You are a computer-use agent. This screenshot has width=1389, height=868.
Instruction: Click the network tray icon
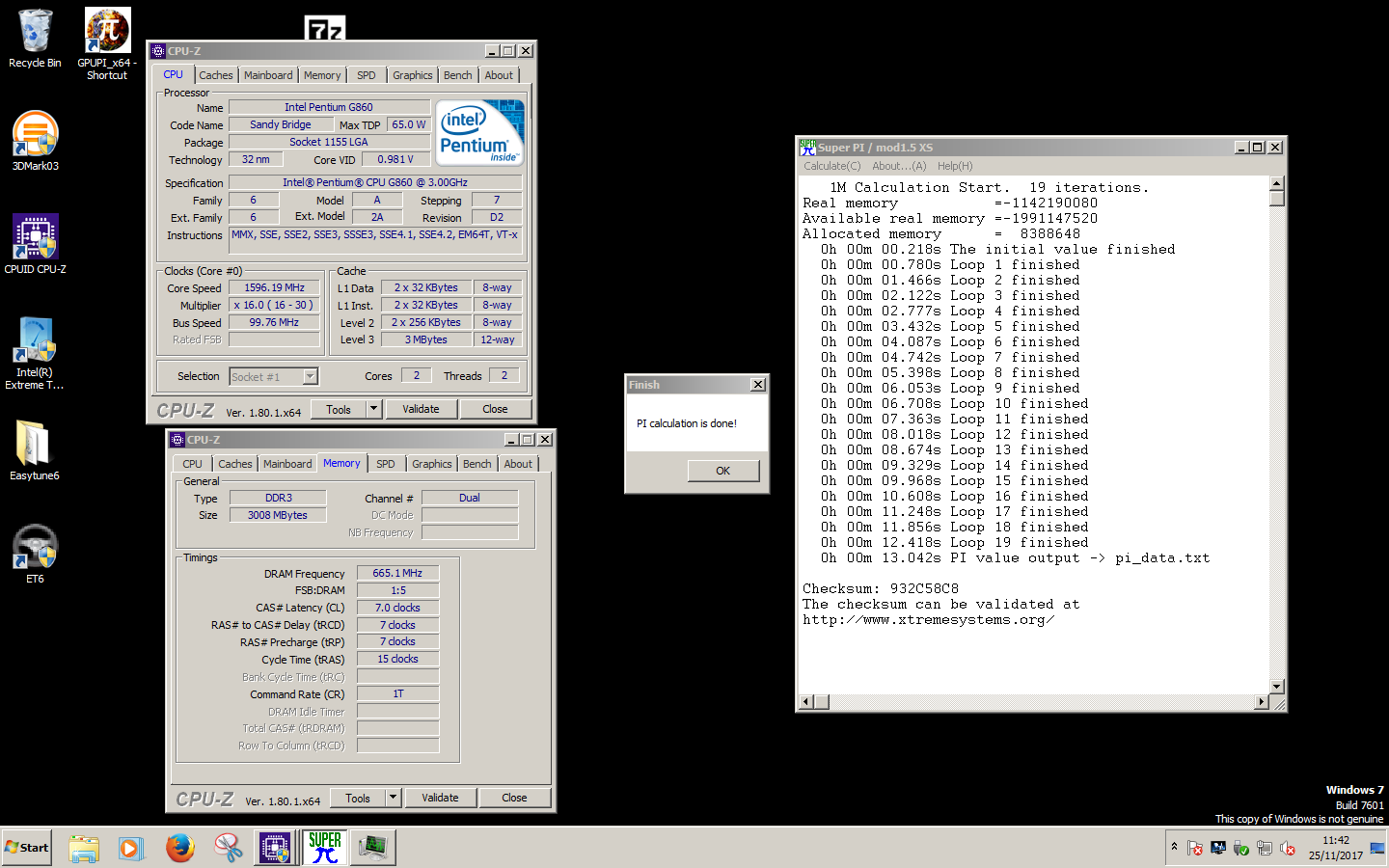(1264, 849)
